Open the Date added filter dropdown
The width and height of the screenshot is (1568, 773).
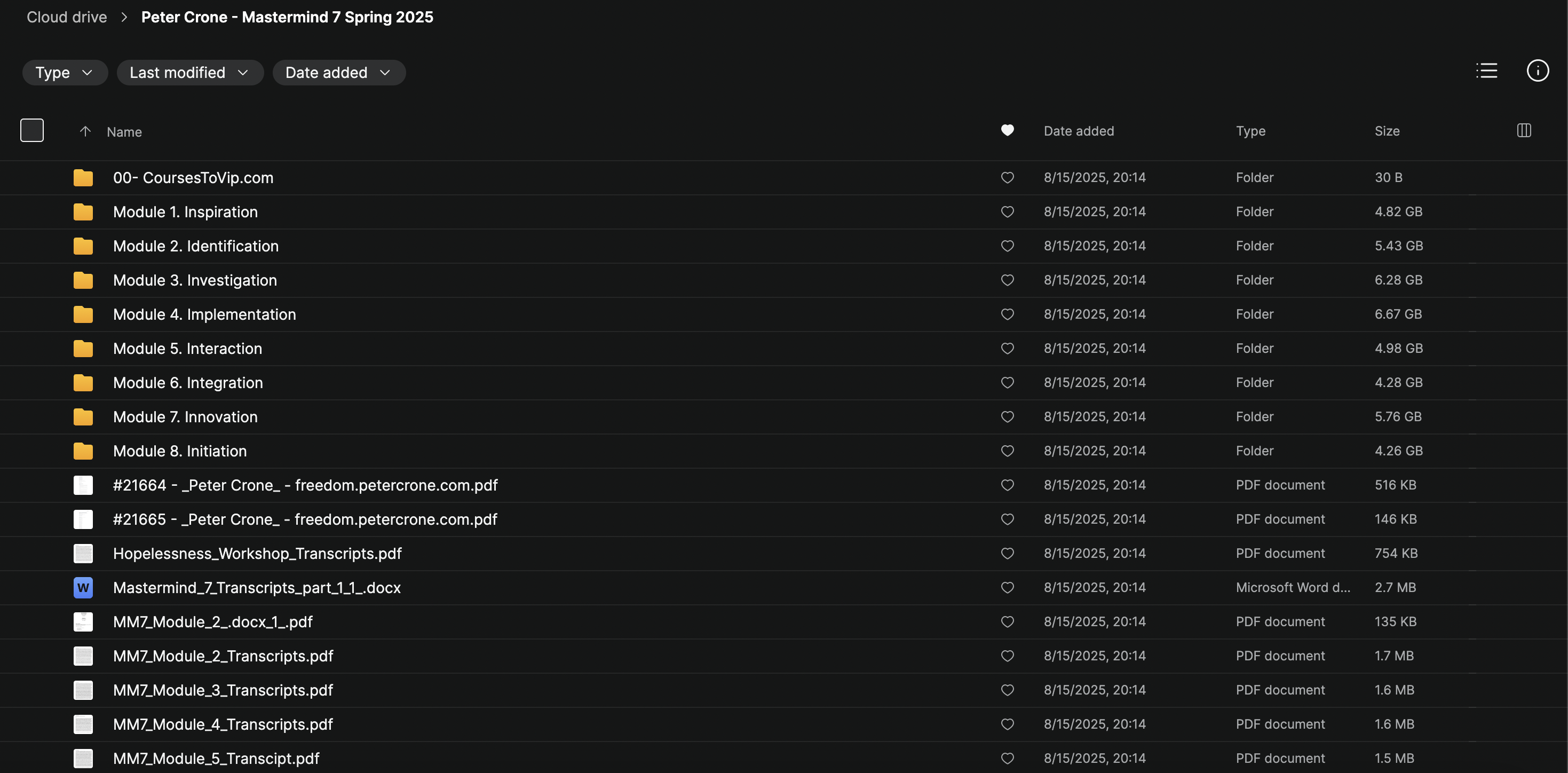[x=338, y=73]
